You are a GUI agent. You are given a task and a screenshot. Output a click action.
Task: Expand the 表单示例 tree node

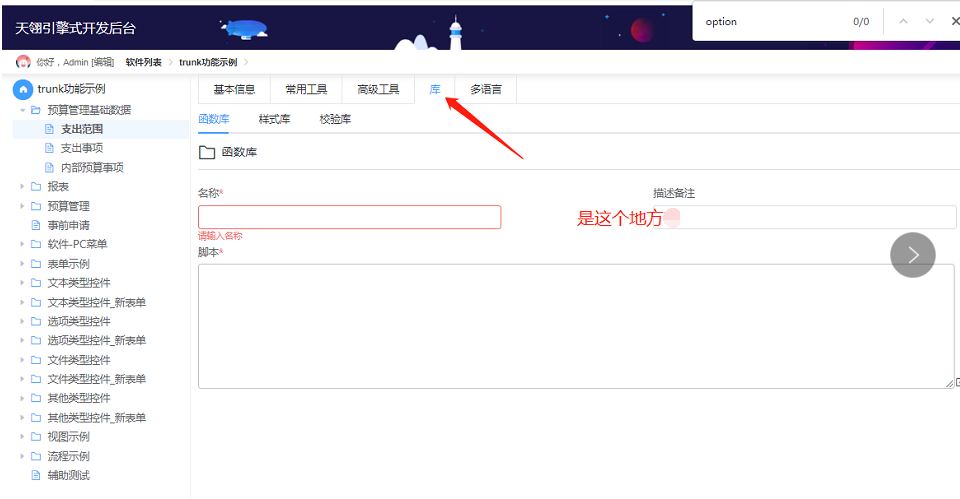click(23, 264)
